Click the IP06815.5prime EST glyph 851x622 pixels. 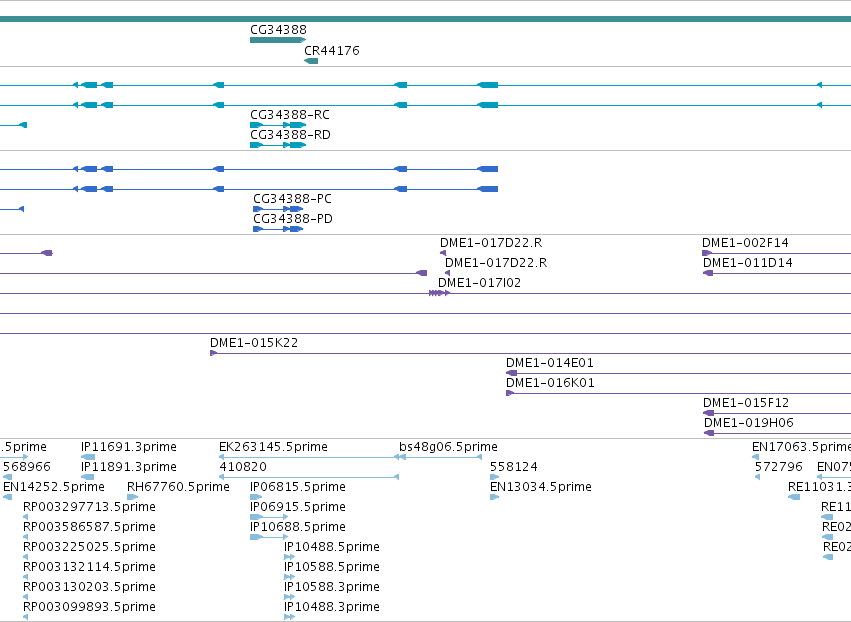(x=256, y=497)
